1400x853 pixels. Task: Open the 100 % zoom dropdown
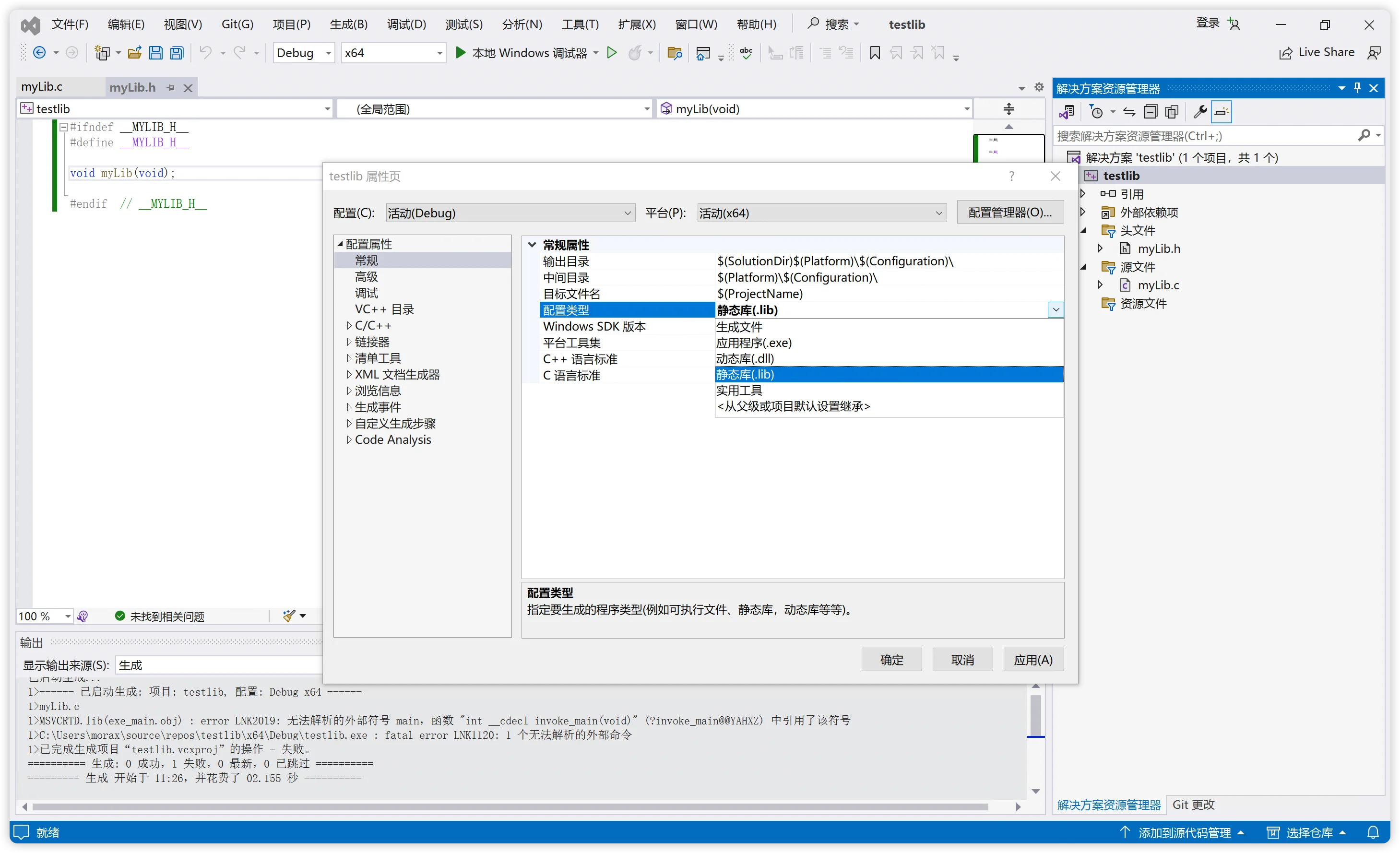pos(68,616)
